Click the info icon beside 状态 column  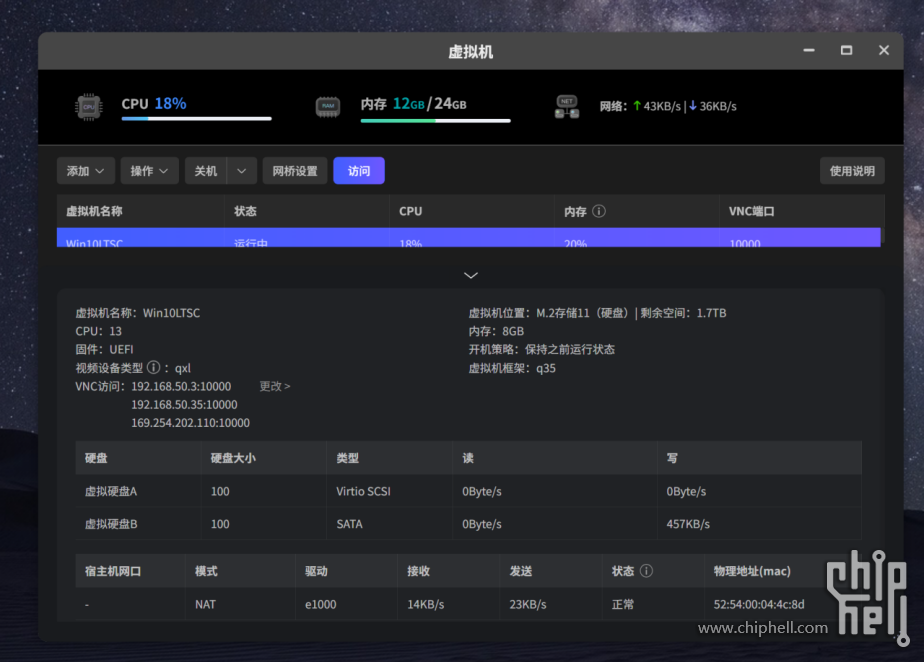click(x=646, y=571)
